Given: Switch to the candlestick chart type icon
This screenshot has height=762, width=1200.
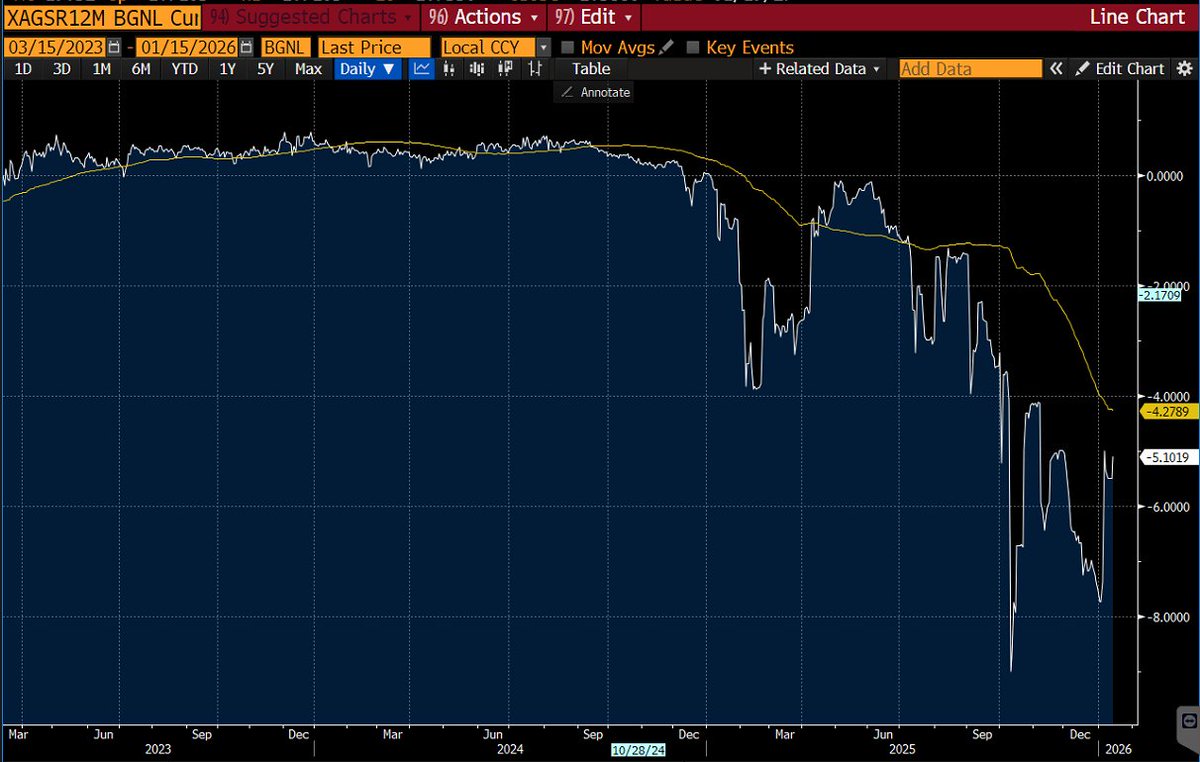Looking at the screenshot, I should tap(478, 69).
